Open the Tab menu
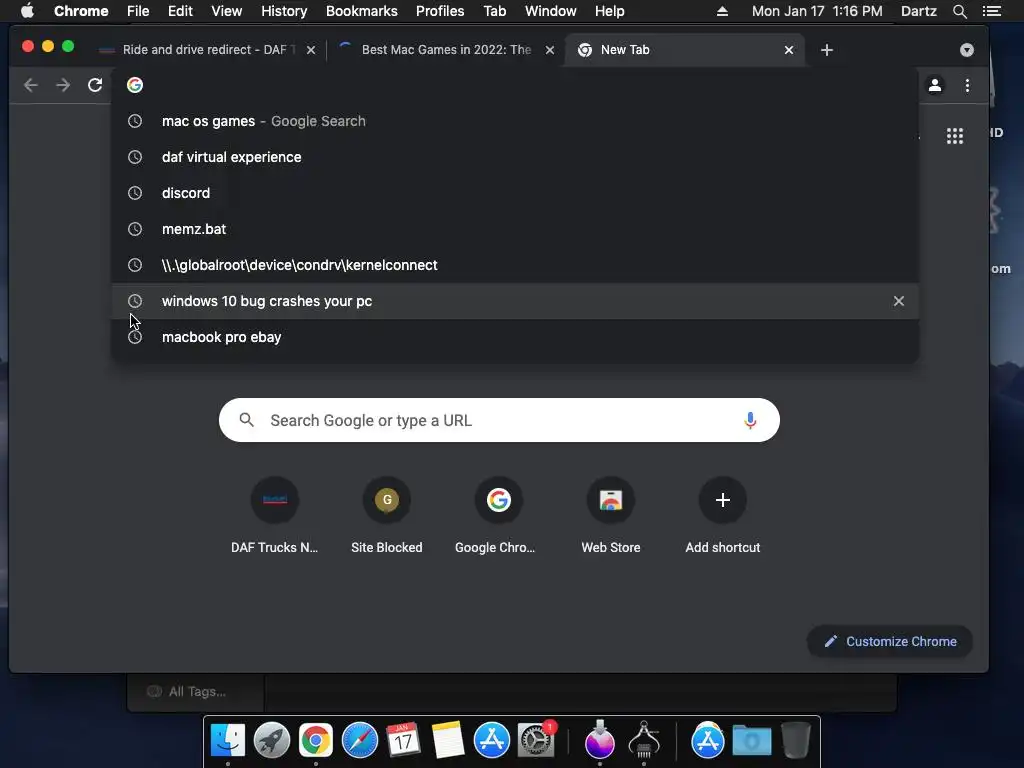Screen dimensions: 1024x768 [x=494, y=11]
